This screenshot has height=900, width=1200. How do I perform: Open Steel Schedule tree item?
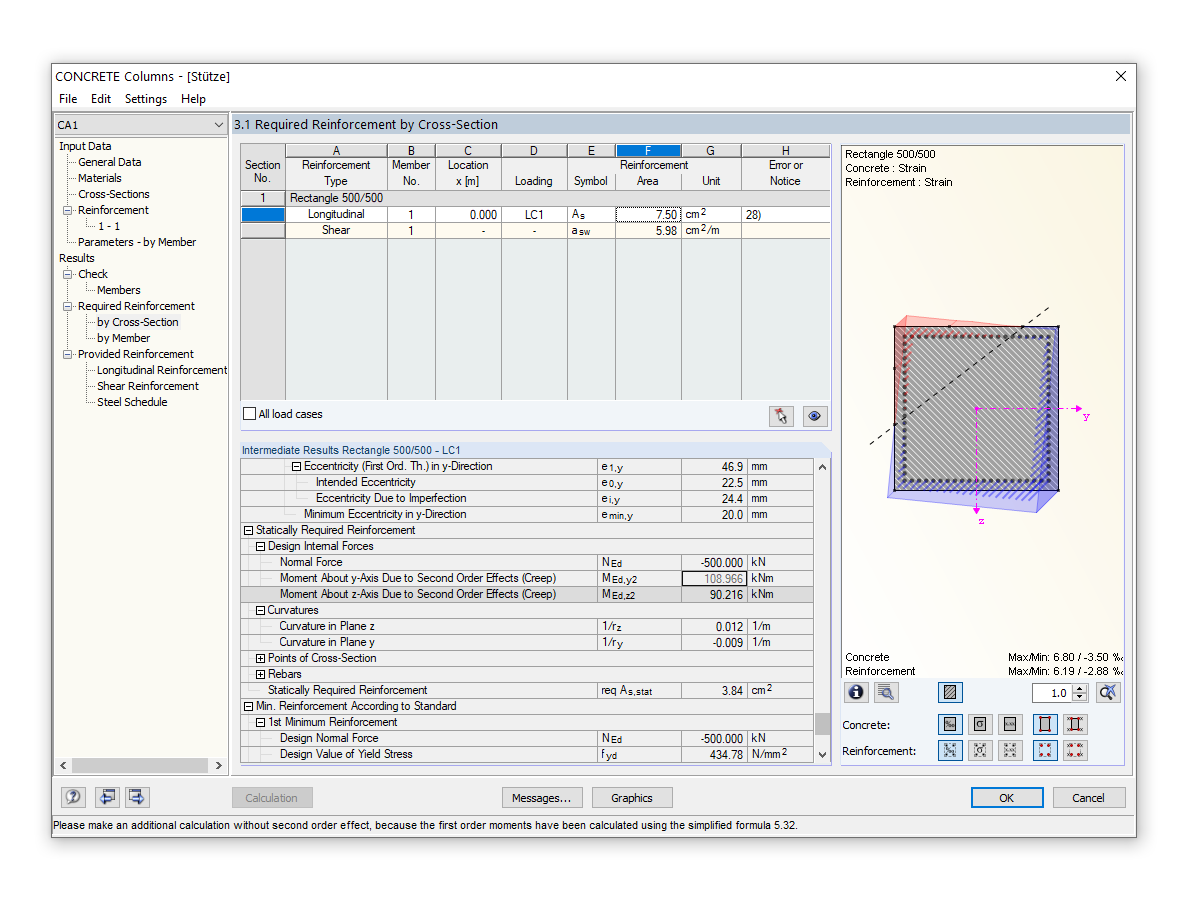[x=132, y=402]
